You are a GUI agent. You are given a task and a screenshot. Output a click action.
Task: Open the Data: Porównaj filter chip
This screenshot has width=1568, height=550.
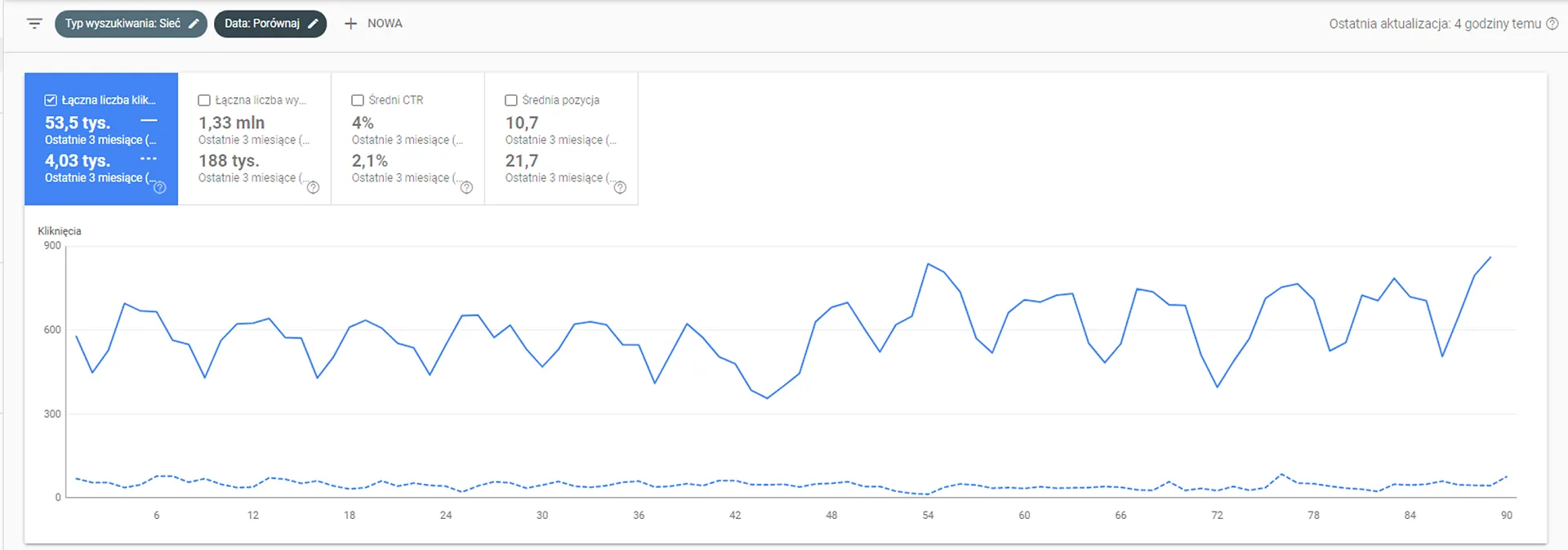[270, 24]
